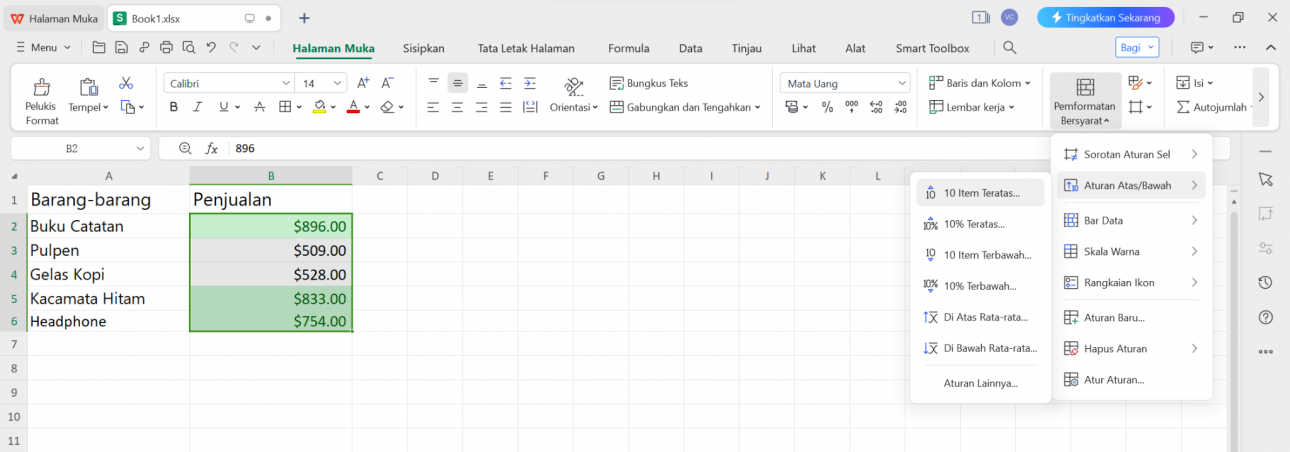1290x452 pixels.
Task: Click the fx insert function icon
Action: coord(212,148)
